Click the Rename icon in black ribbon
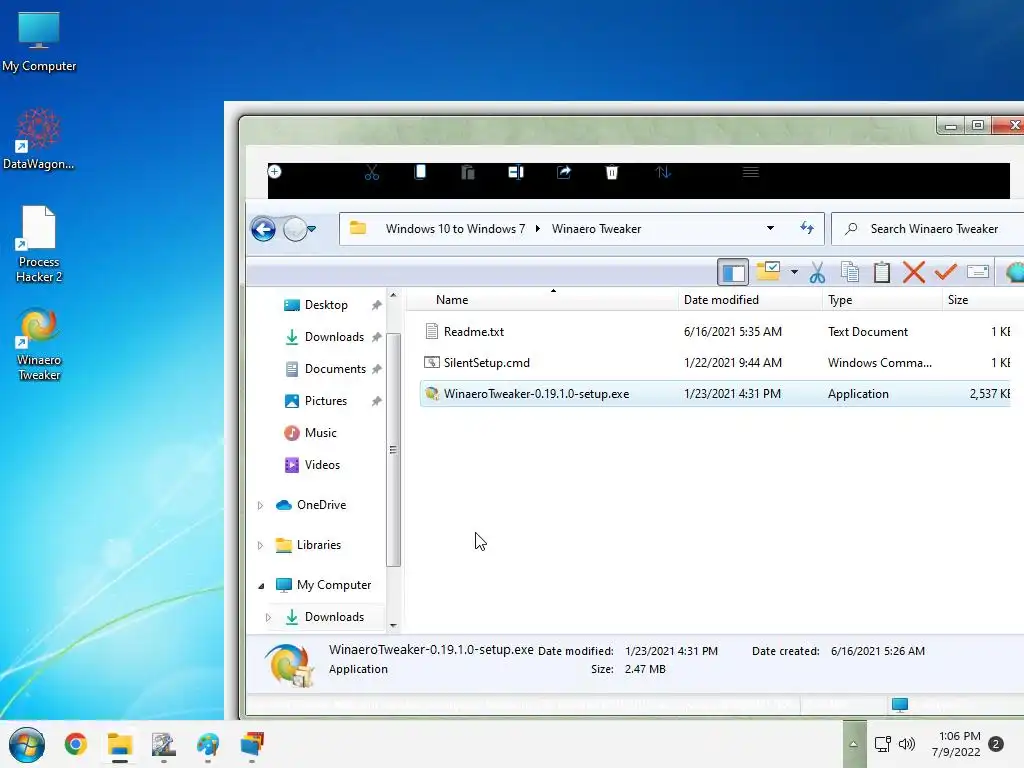The height and width of the screenshot is (768, 1024). click(x=516, y=172)
